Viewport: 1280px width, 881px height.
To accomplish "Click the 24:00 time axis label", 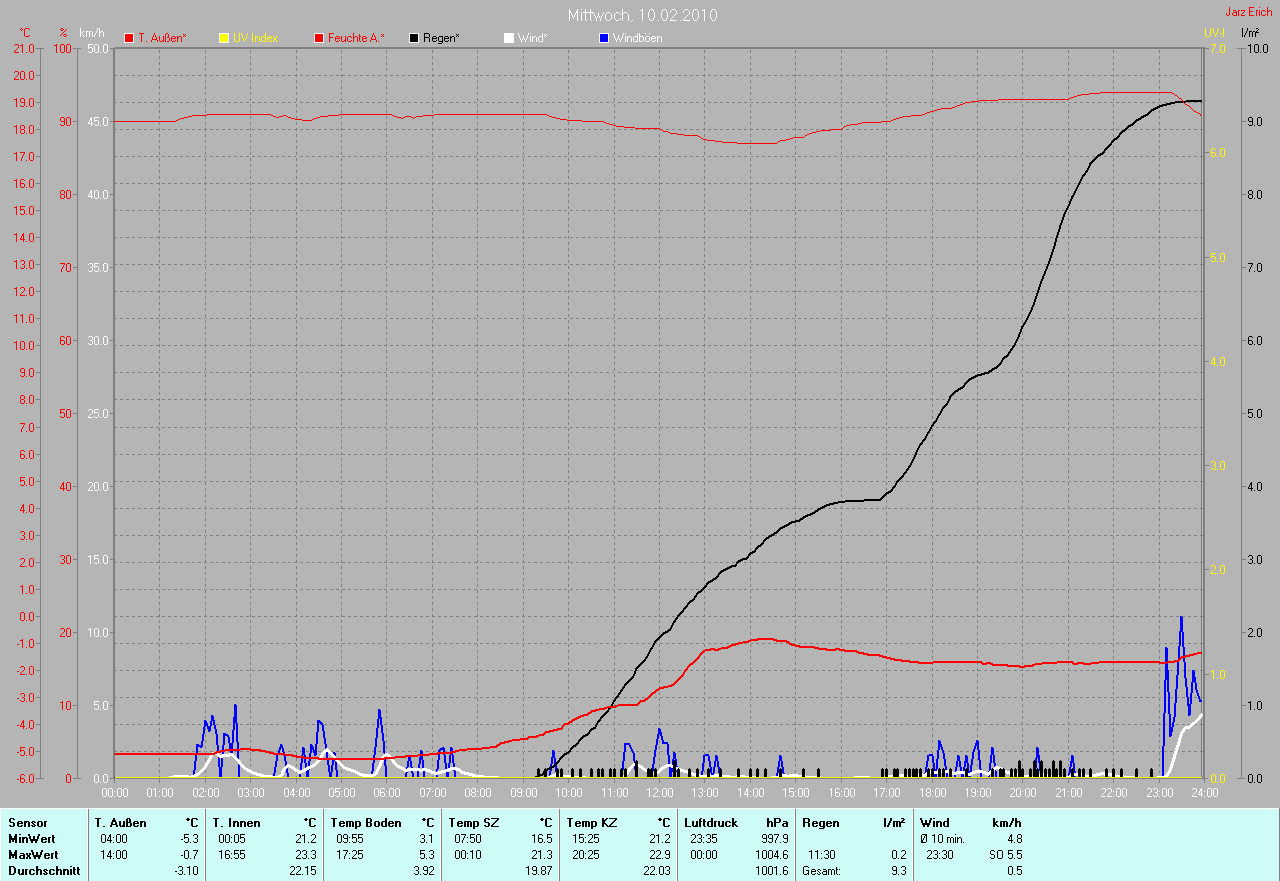I will 1204,793.
